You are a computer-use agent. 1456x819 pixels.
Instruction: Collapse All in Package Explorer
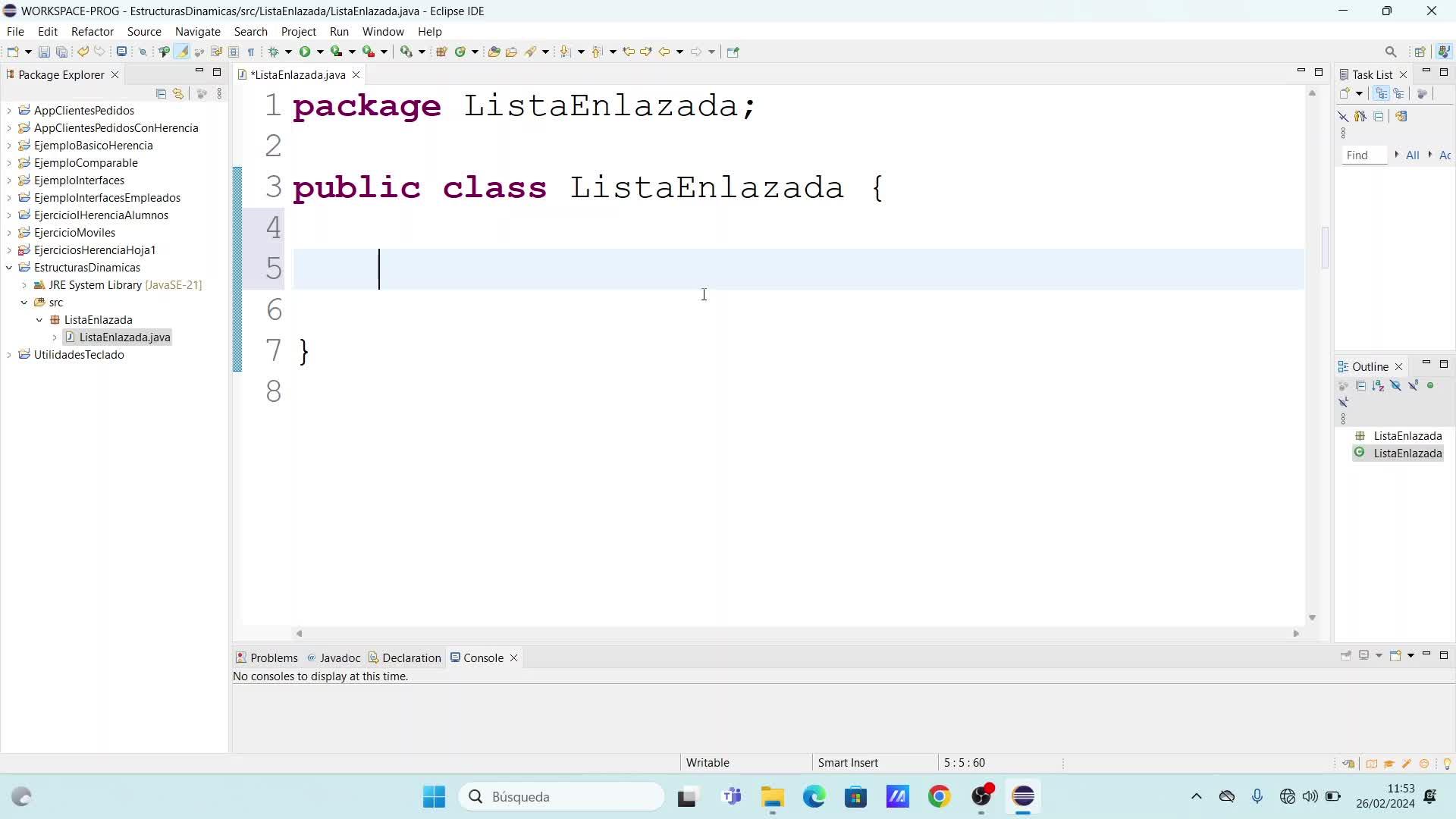[161, 93]
